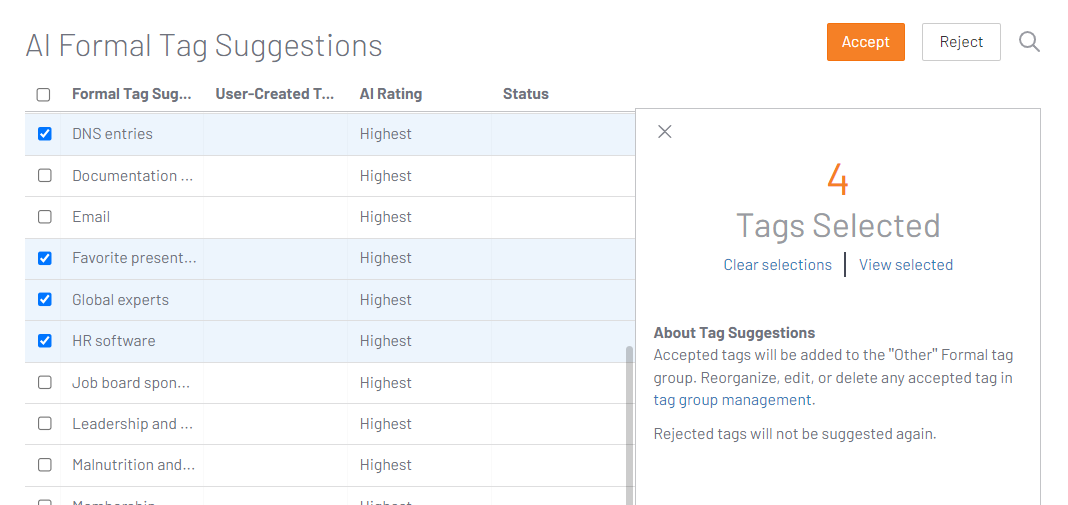Select the Favorite presentations row name
The width and height of the screenshot is (1068, 505).
(x=134, y=258)
